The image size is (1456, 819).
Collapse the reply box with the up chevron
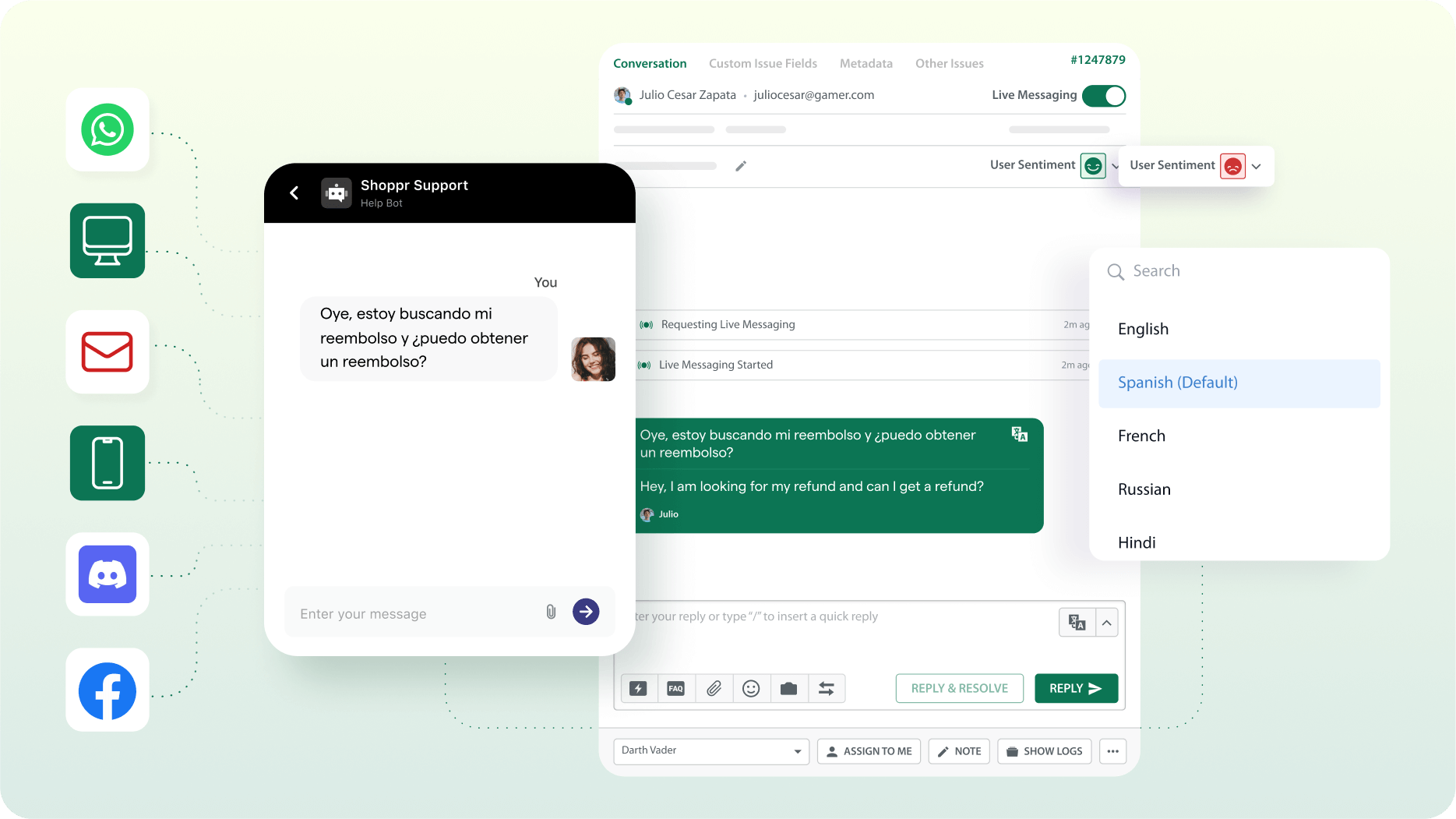[x=1107, y=622]
